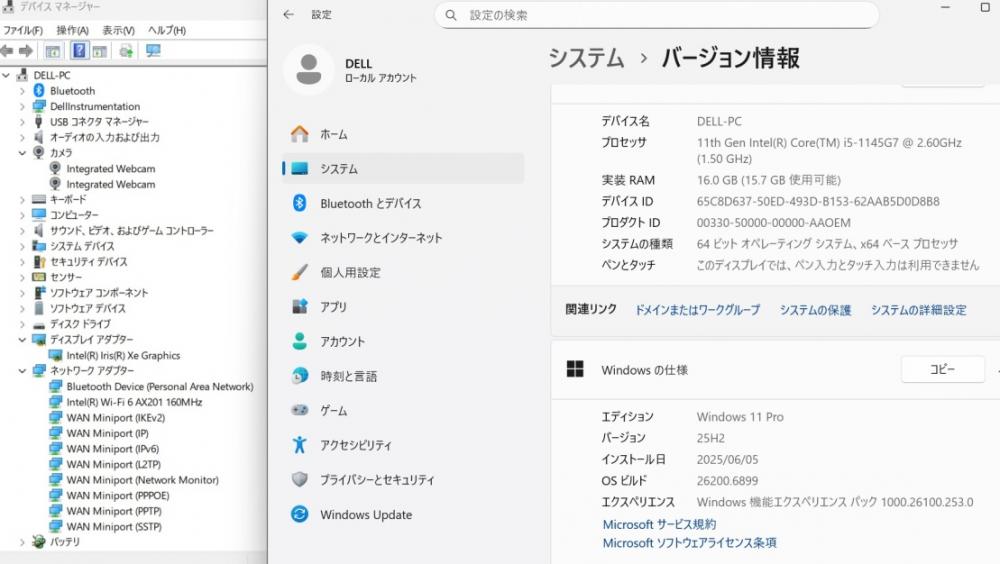Open the Windows Update settings page
This screenshot has height=564, width=1000.
tap(366, 515)
